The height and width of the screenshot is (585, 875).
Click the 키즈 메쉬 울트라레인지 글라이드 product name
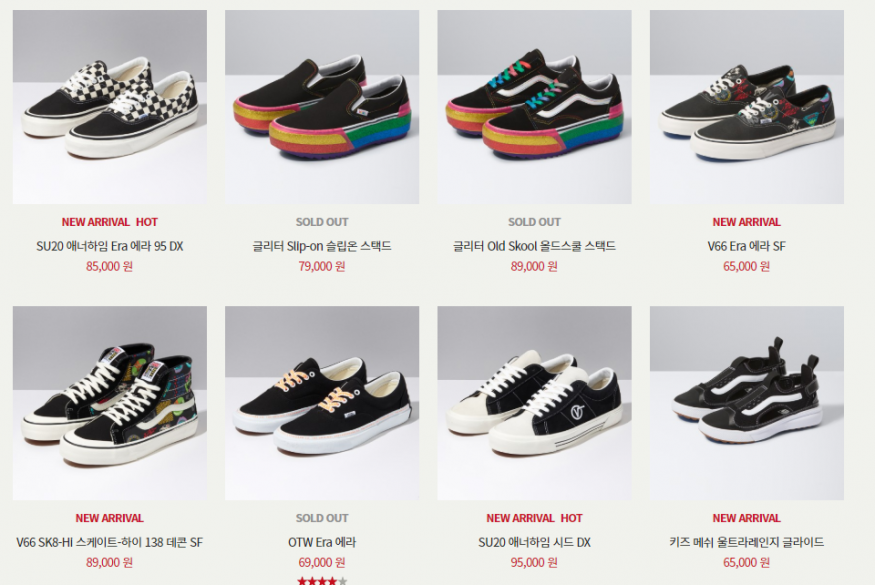pos(747,542)
